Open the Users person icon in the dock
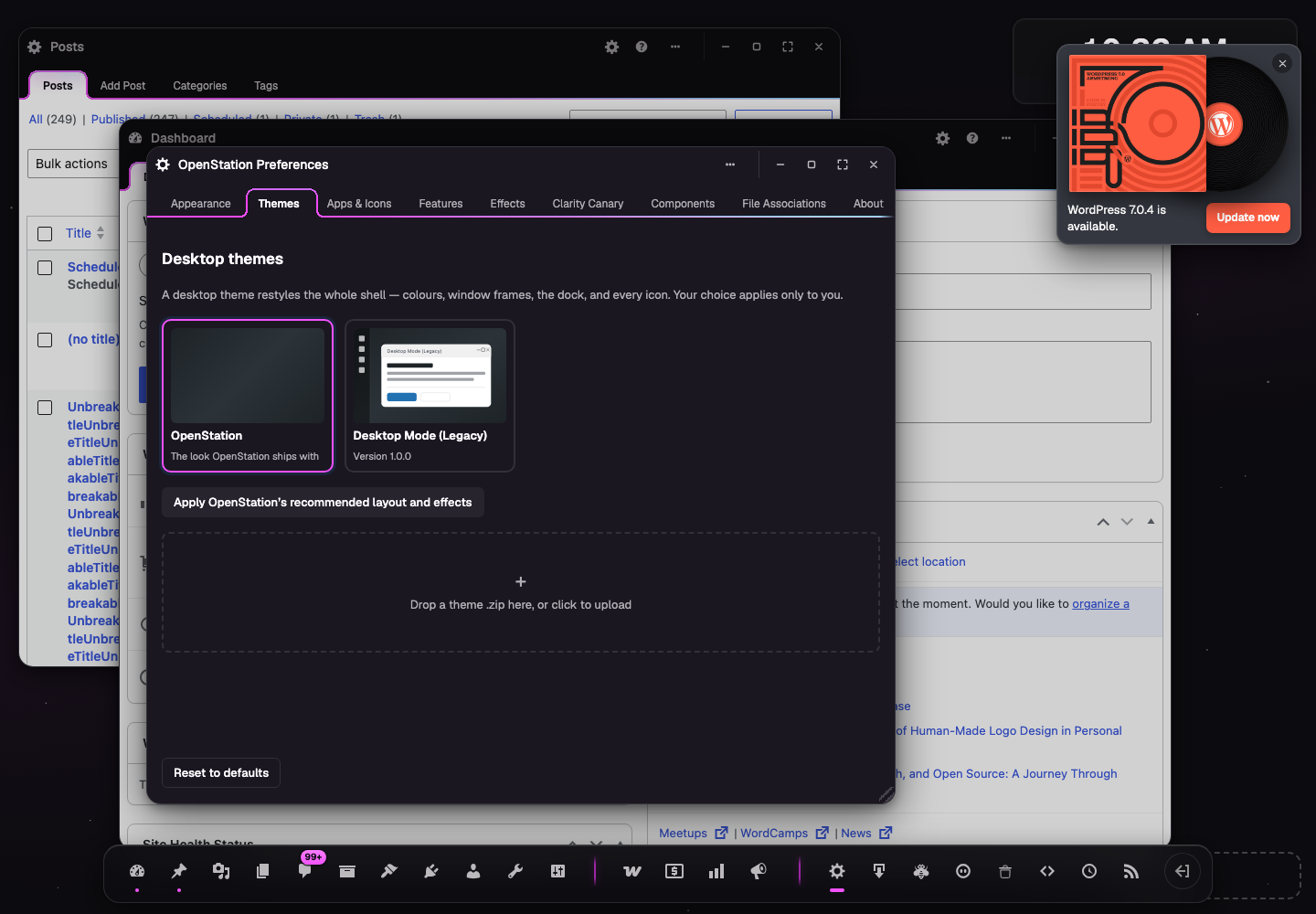 473,871
